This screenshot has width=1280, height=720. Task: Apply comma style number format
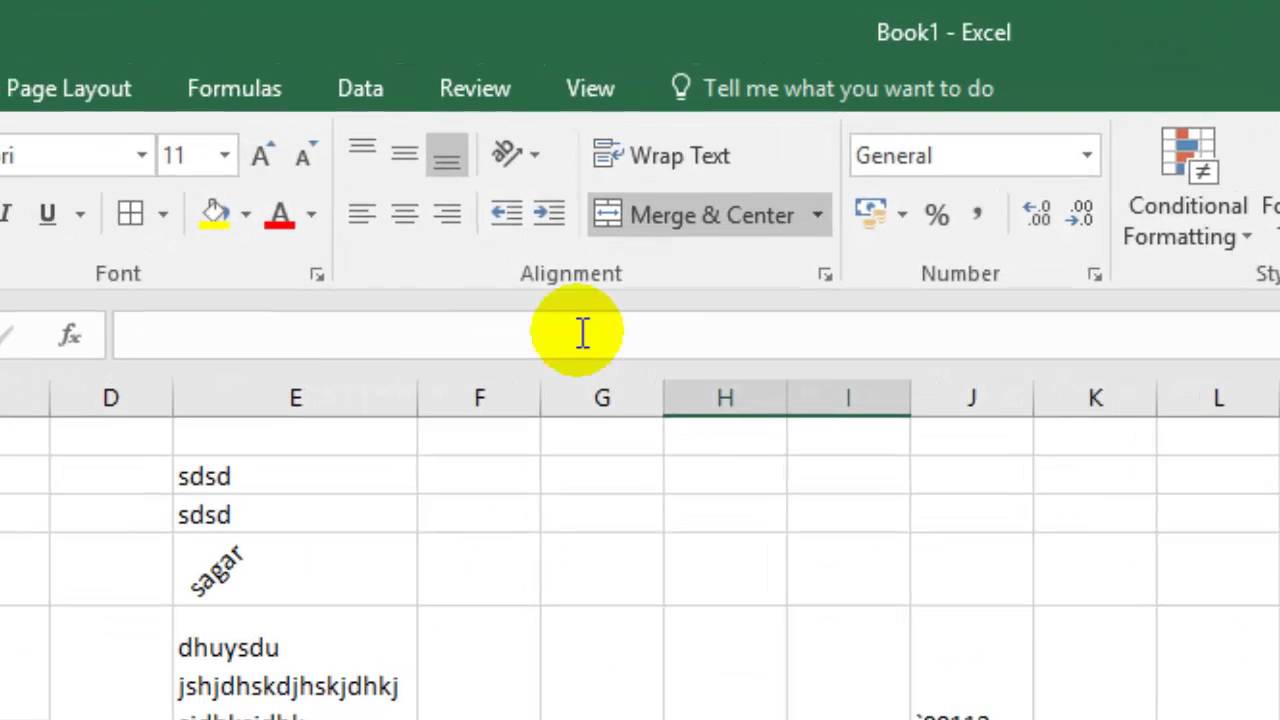click(x=977, y=214)
